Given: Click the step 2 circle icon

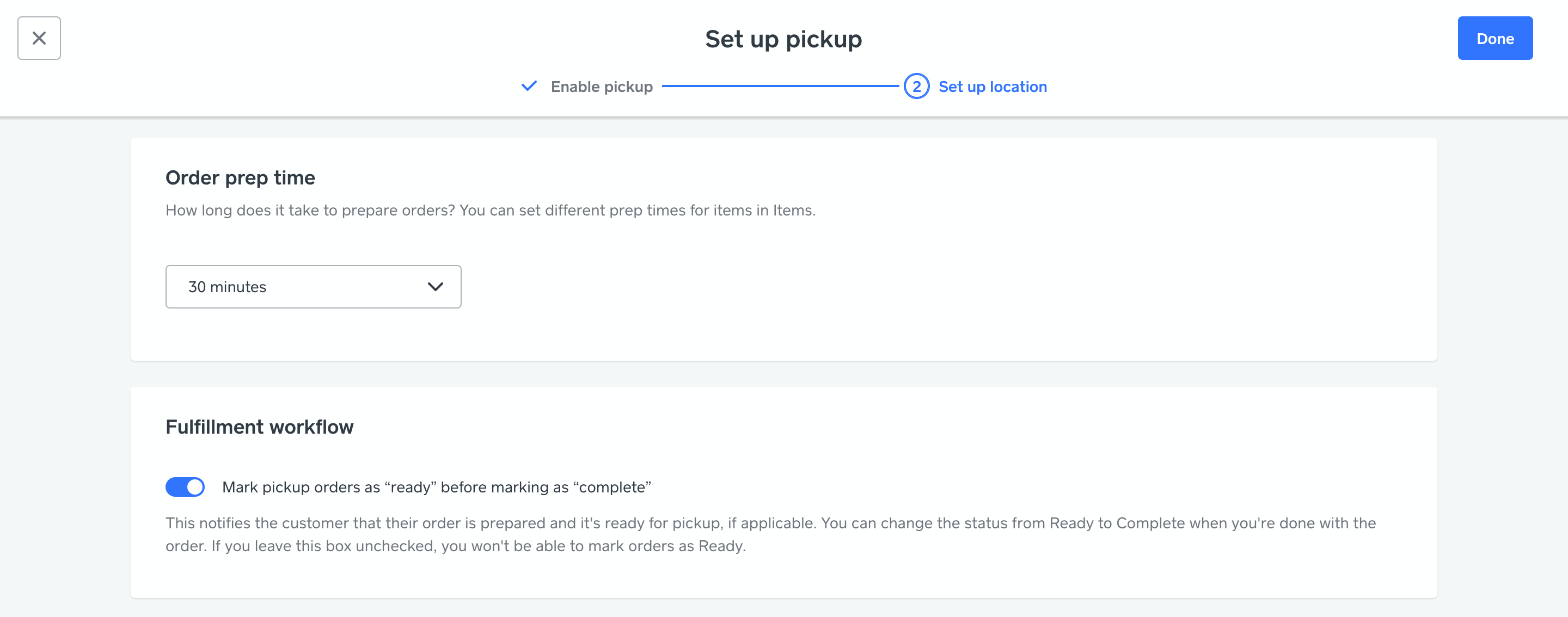Looking at the screenshot, I should 916,87.
